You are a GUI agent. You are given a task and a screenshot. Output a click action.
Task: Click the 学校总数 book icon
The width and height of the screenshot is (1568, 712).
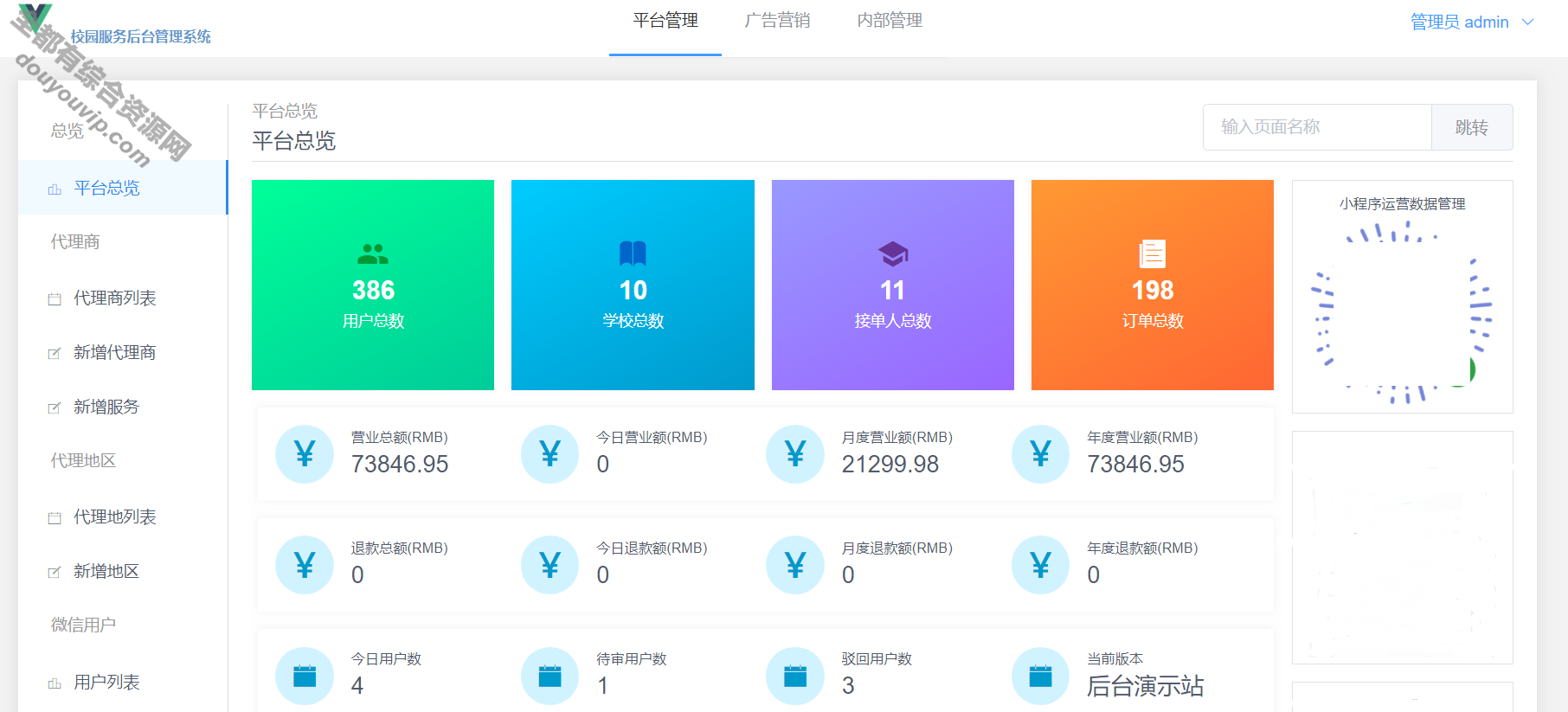click(x=633, y=253)
